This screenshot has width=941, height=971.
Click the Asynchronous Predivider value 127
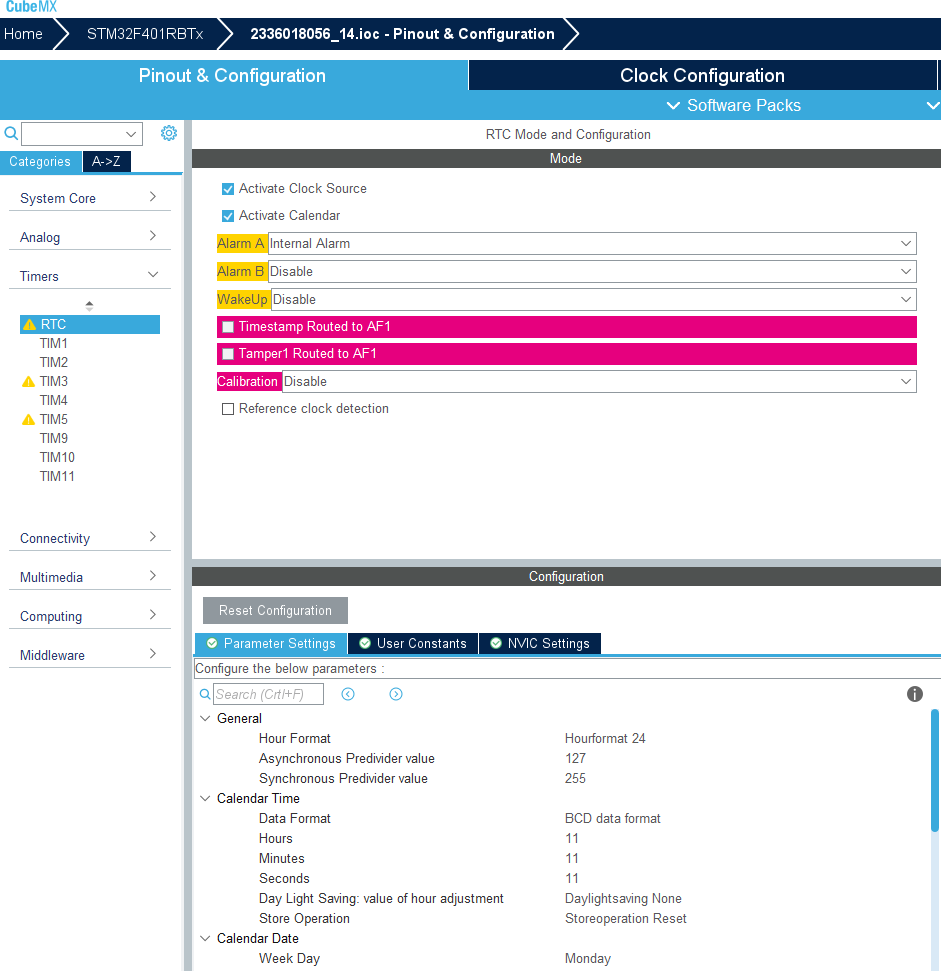(x=575, y=758)
